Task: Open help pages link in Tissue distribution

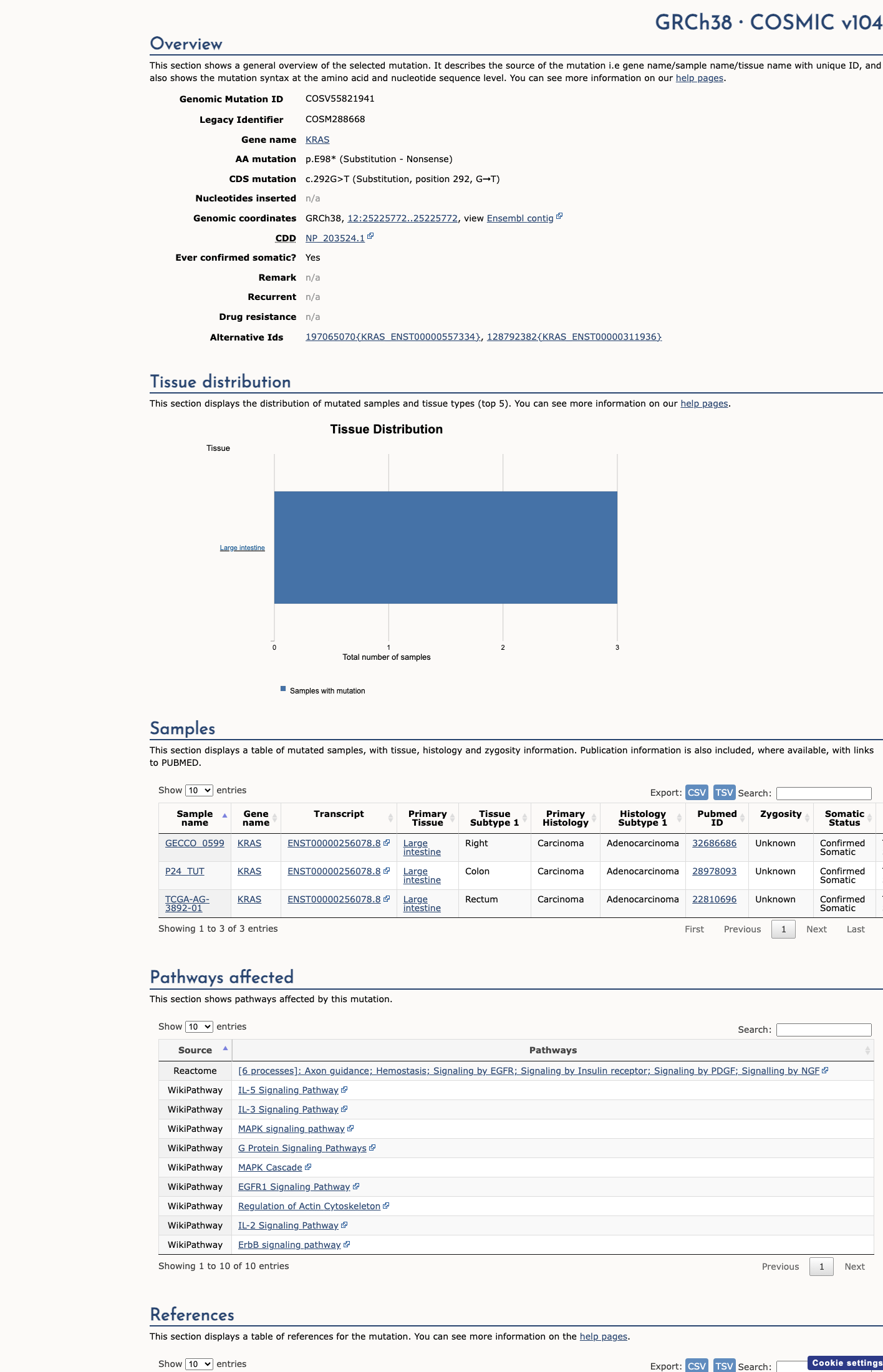Action: pos(704,403)
